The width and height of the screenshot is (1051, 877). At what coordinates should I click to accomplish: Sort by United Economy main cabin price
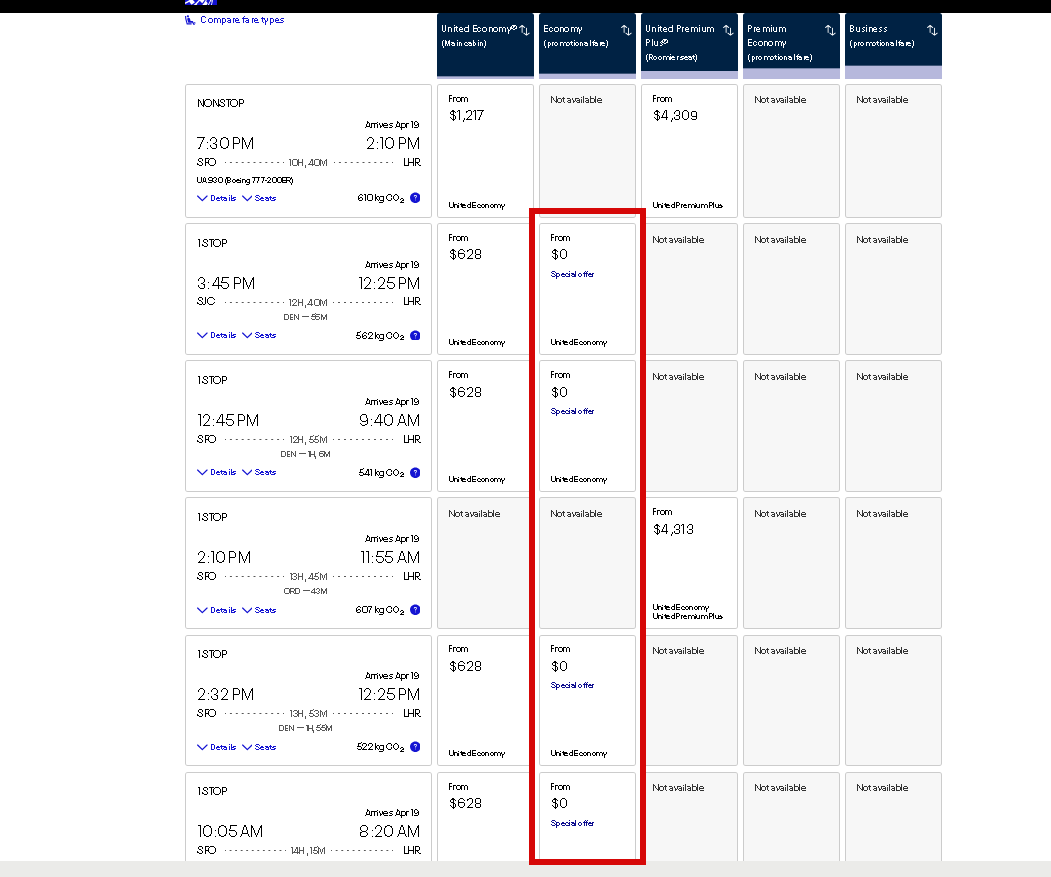[524, 31]
